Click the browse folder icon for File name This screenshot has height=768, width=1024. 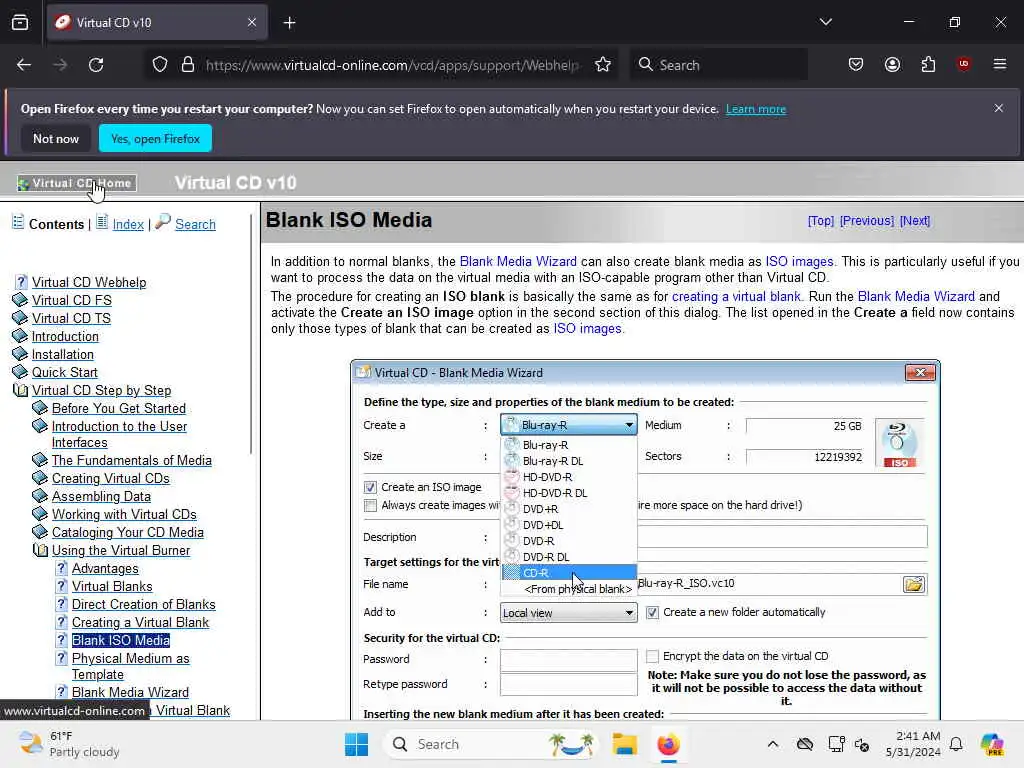click(914, 584)
